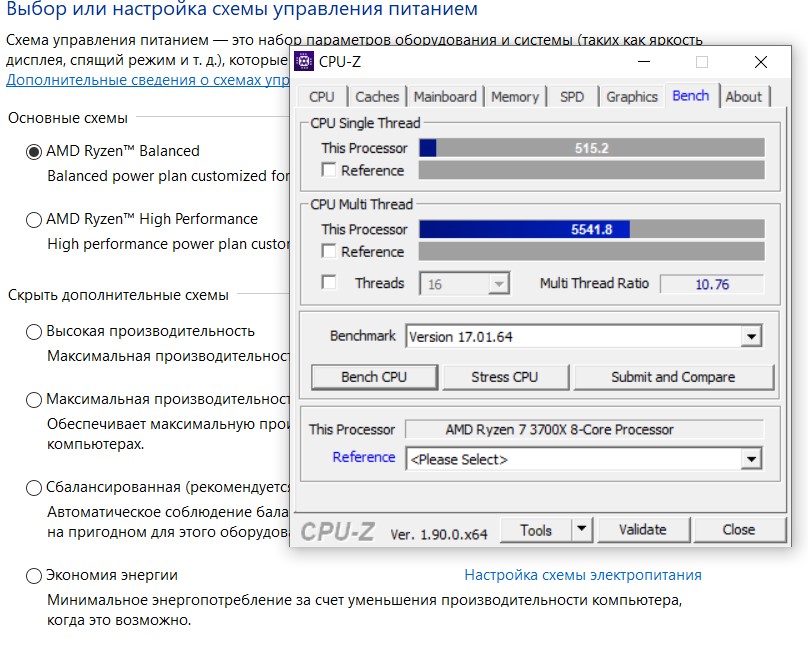Click the CPU-Z app icon in title bar
This screenshot has width=808, height=647.
(304, 61)
